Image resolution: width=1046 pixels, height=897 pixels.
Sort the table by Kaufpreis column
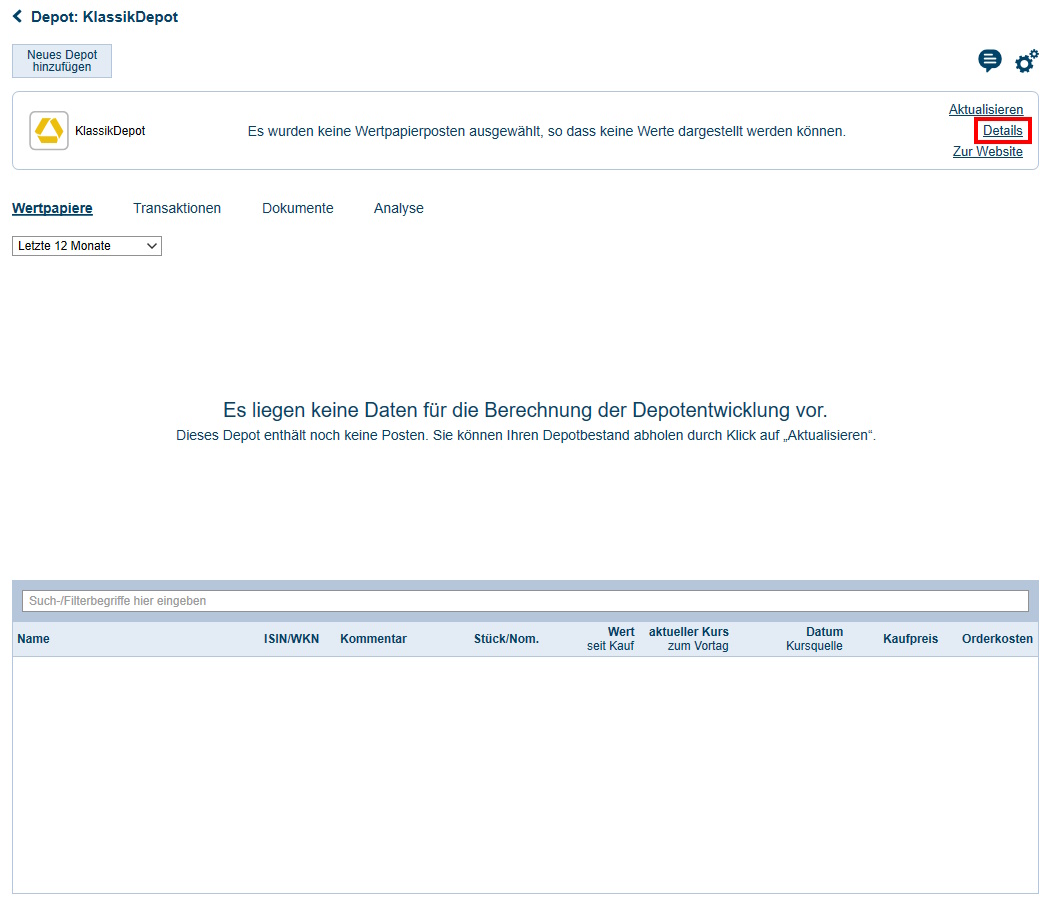click(910, 638)
